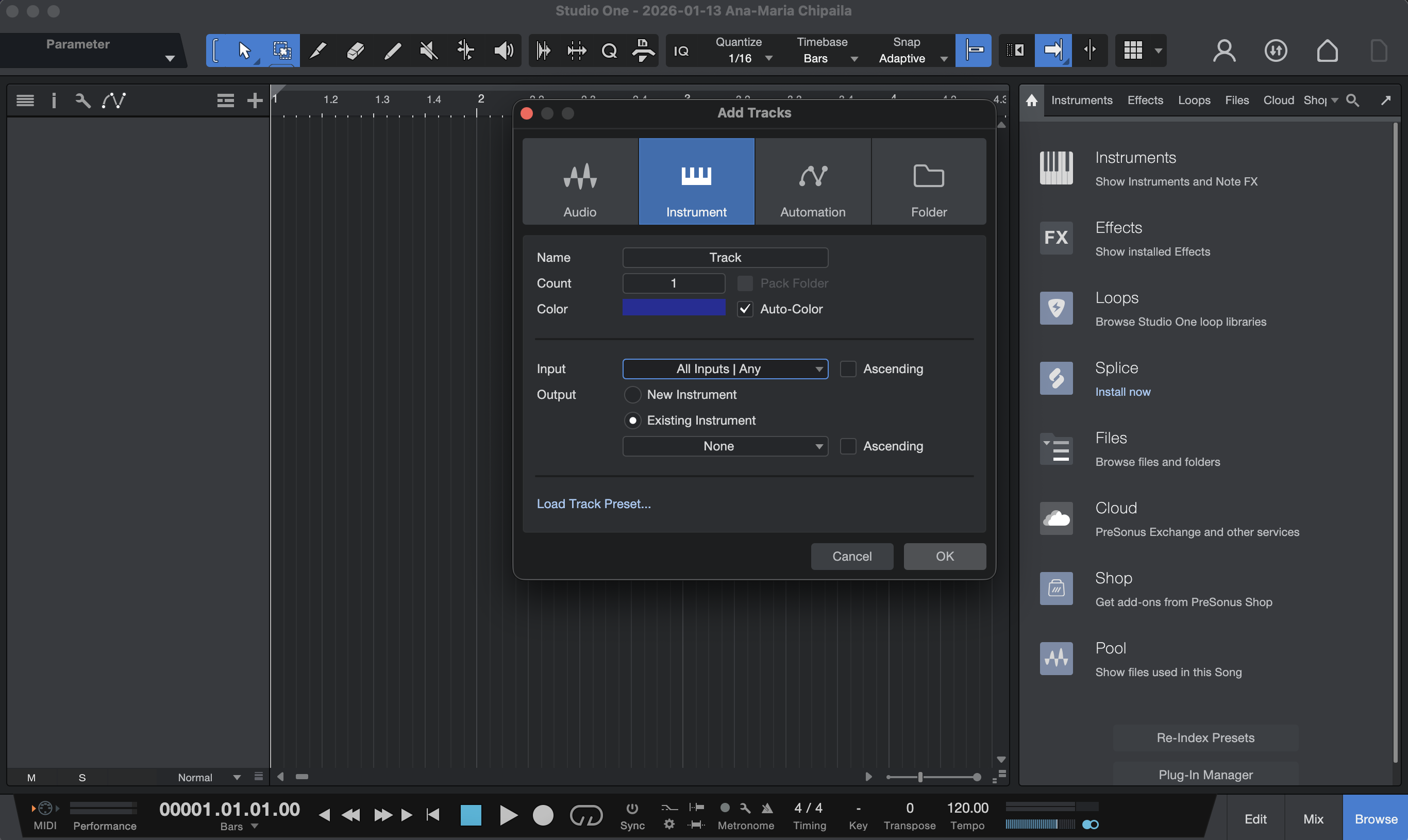Select the New Instrument radio button
1408x840 pixels.
click(632, 395)
